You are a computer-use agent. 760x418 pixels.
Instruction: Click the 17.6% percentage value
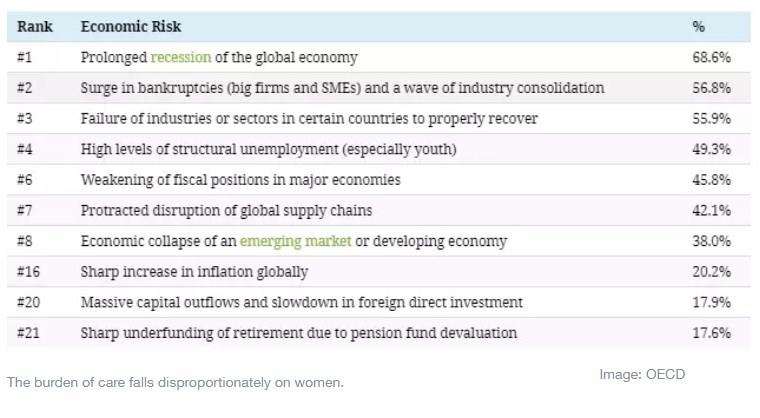point(711,333)
